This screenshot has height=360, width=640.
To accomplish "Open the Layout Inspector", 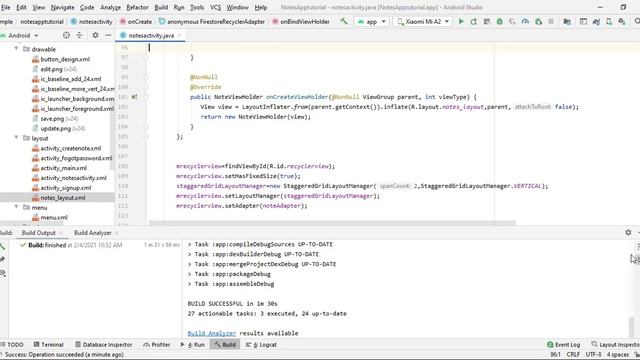I will click(x=616, y=344).
